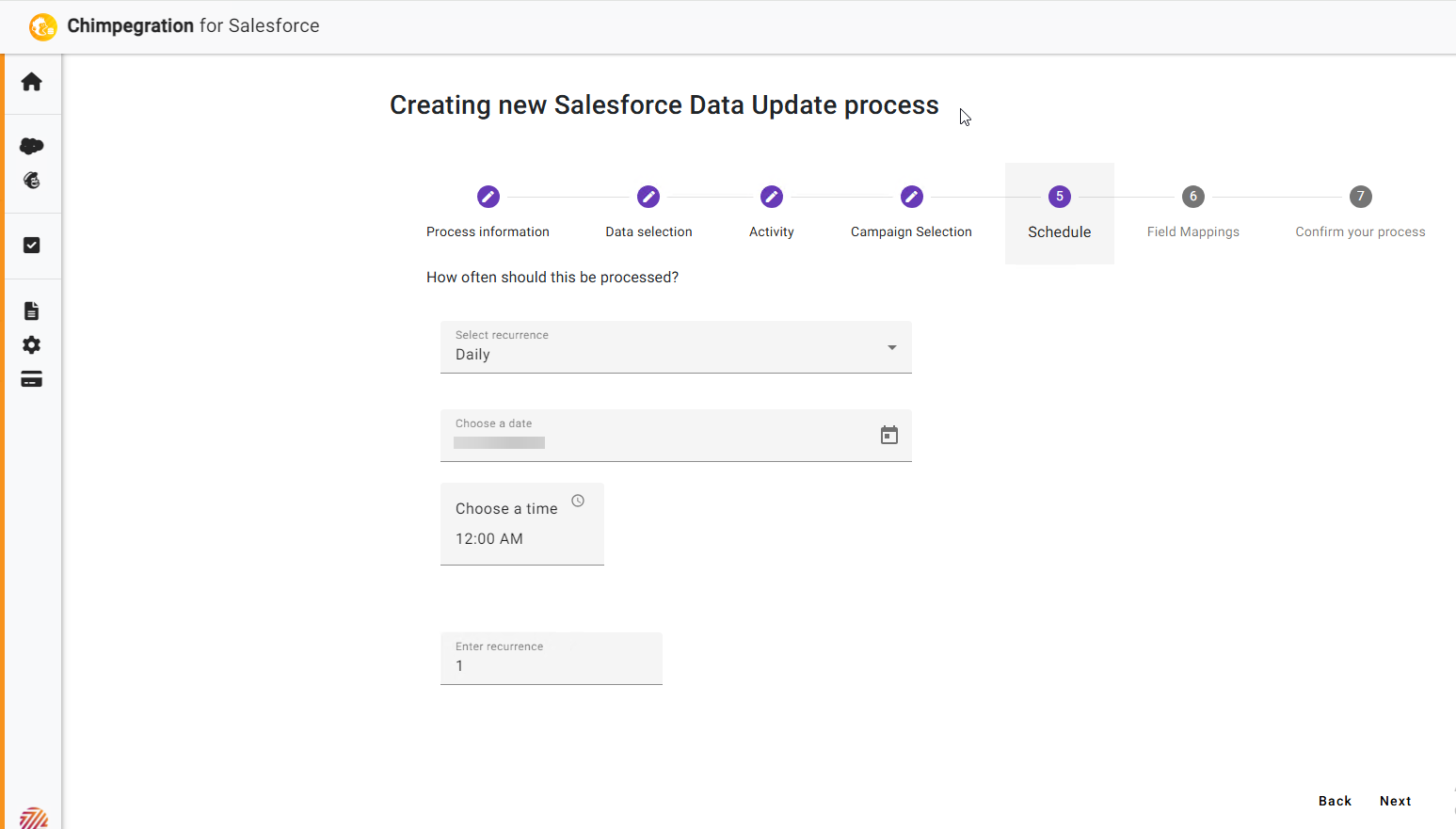Go to Data selection step label

pos(648,231)
